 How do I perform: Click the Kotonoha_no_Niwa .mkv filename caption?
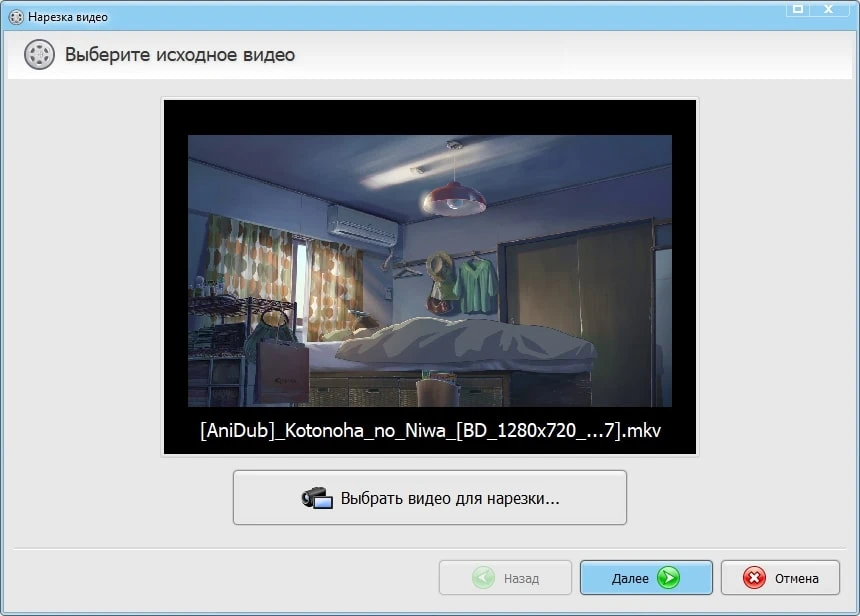(x=430, y=430)
